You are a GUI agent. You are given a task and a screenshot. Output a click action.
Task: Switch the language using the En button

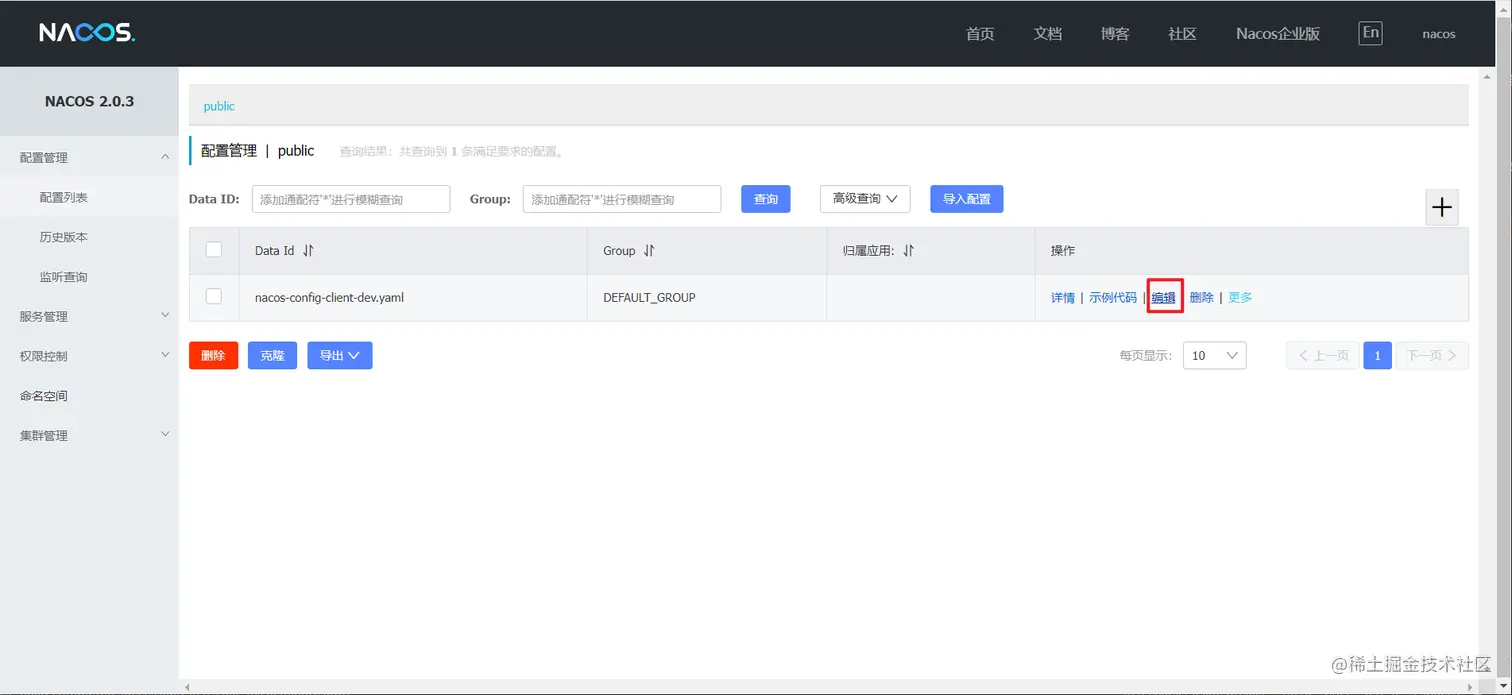(1370, 33)
